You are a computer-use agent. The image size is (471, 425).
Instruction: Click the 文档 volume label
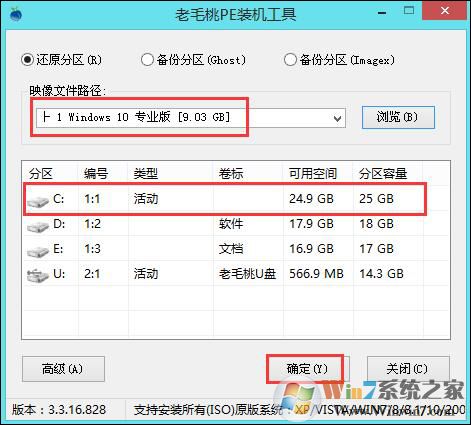(x=231, y=249)
